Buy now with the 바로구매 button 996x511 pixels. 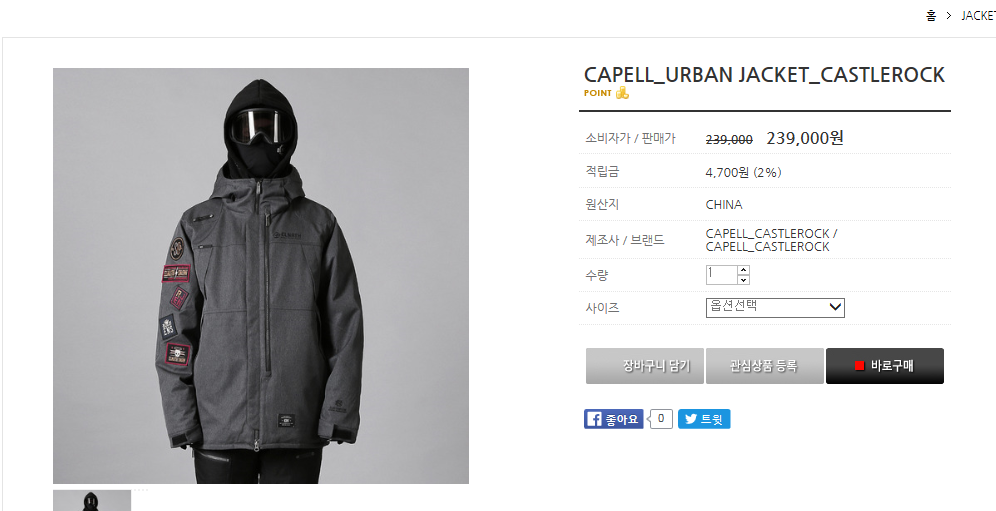[x=885, y=366]
